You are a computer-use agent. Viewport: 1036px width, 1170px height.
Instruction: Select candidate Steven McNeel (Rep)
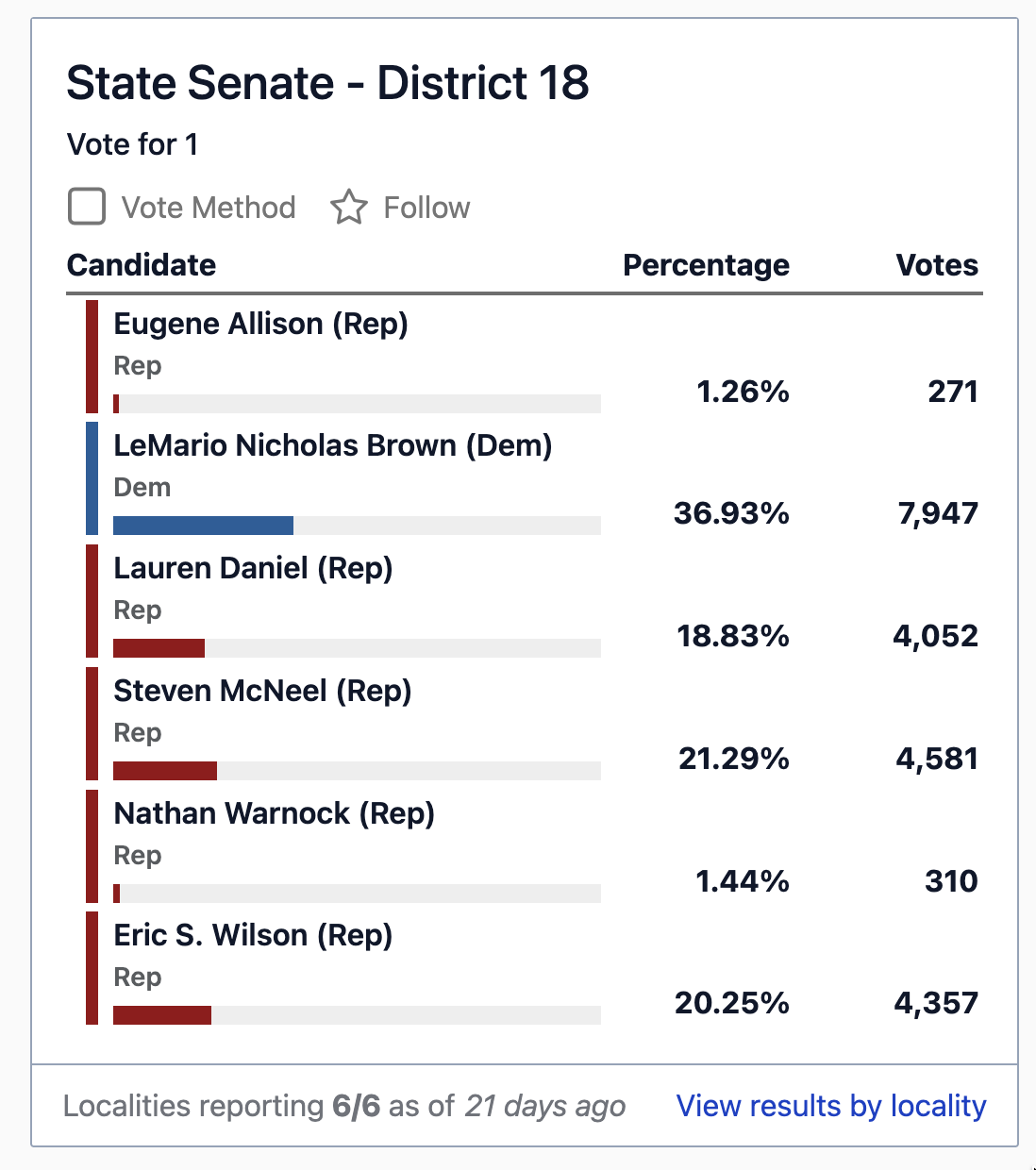tap(262, 691)
